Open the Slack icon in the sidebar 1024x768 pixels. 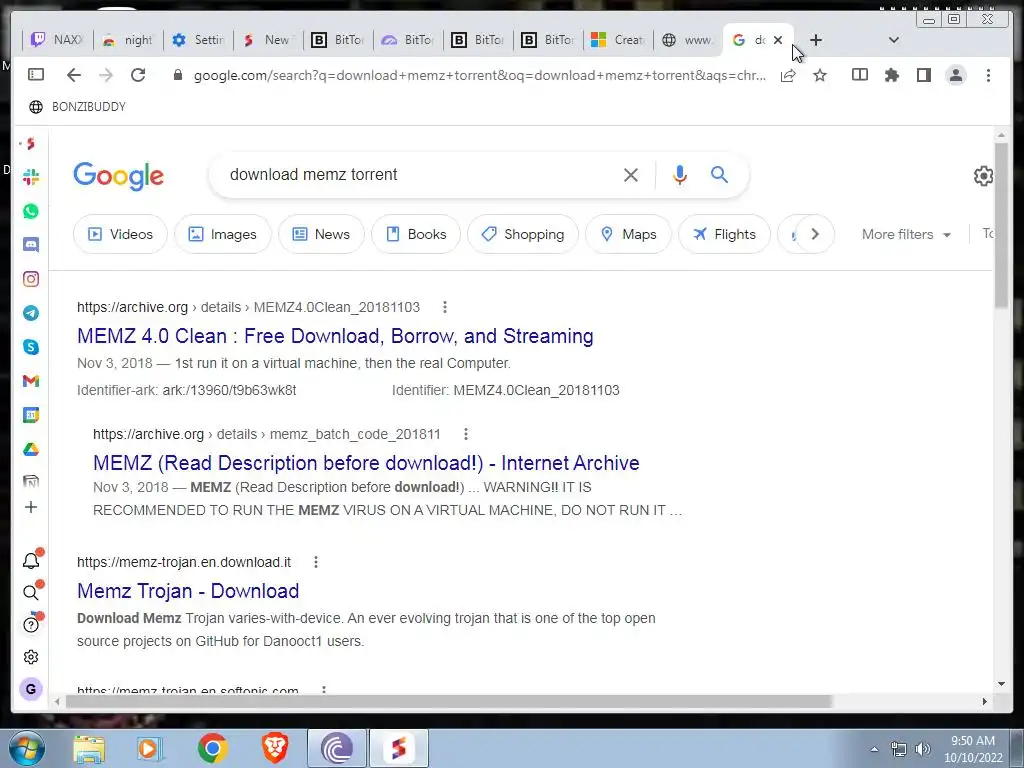pos(31,177)
